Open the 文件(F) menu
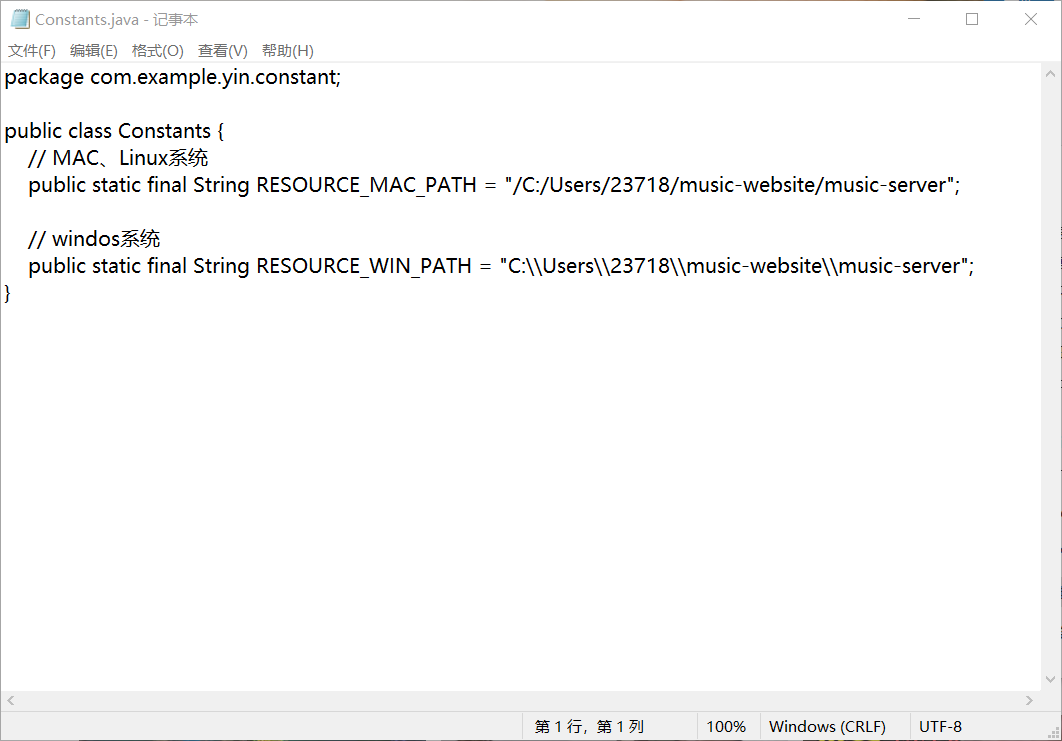The height and width of the screenshot is (741, 1062). click(x=32, y=51)
